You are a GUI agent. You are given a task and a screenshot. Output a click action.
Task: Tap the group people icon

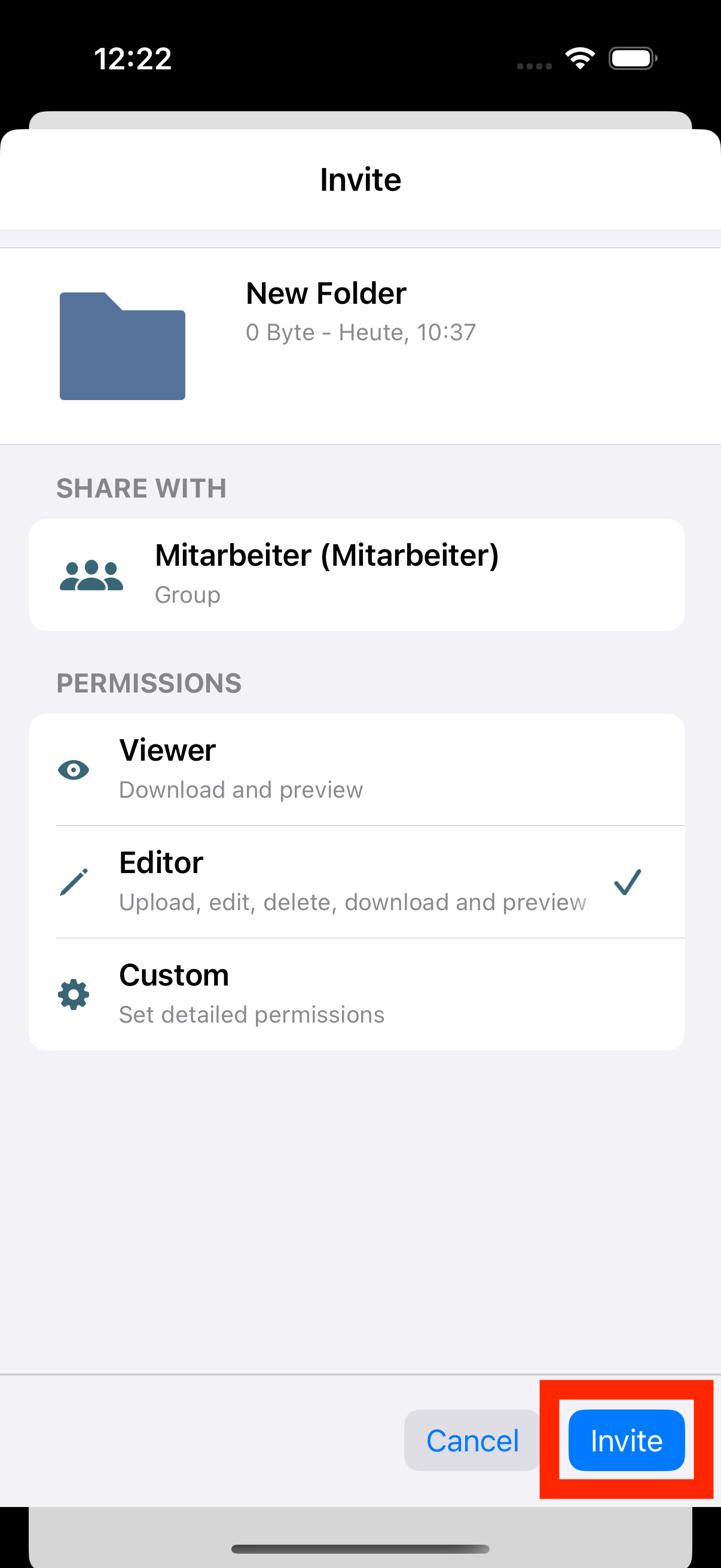91,575
